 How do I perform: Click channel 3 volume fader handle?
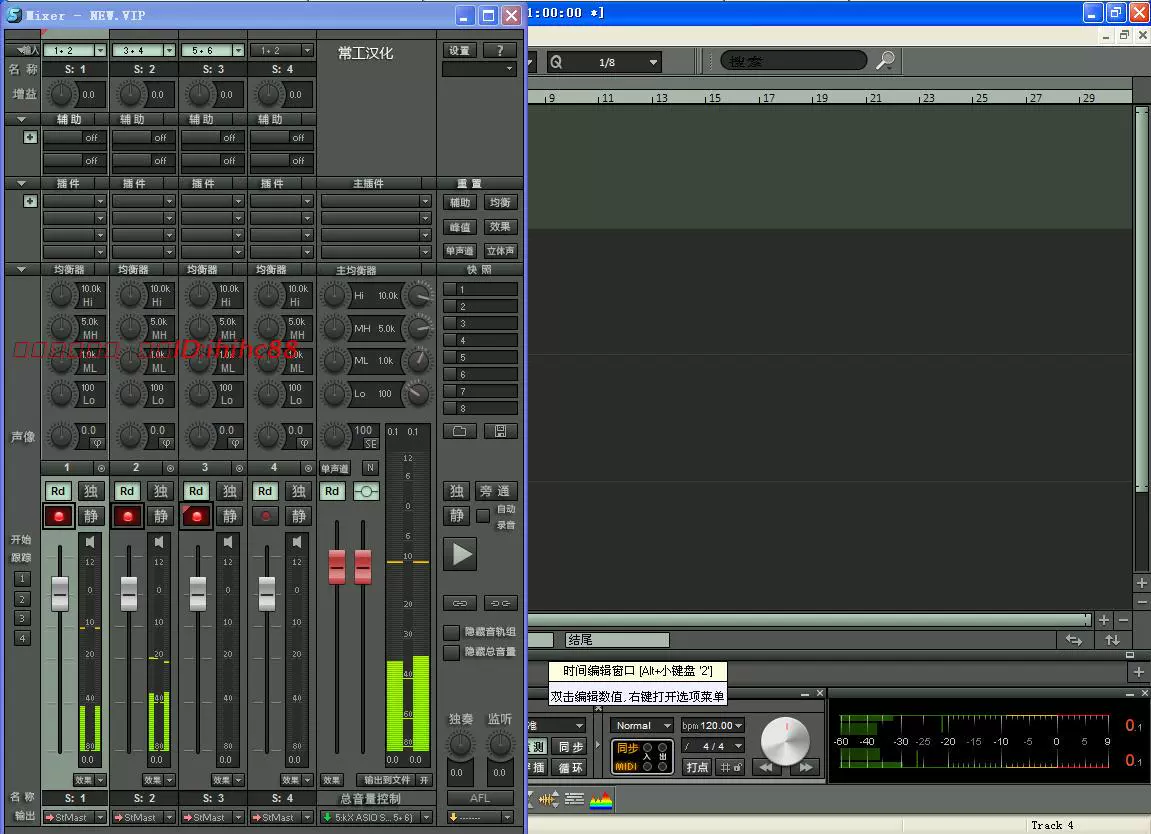(x=197, y=593)
